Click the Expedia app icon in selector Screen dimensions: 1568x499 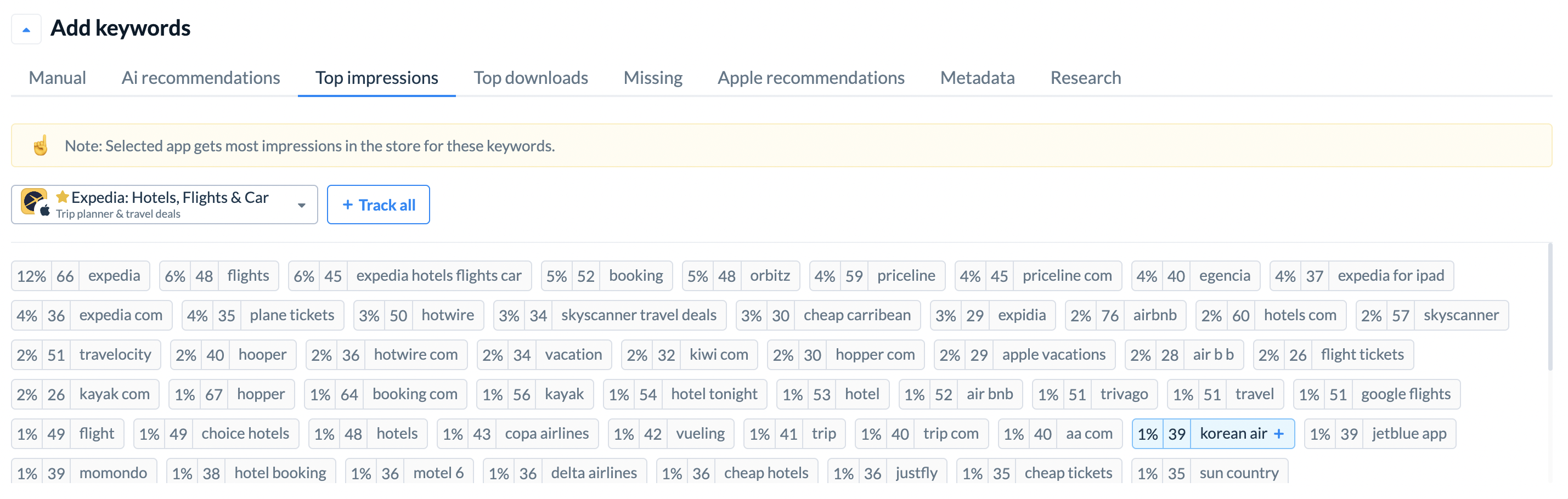tap(34, 202)
